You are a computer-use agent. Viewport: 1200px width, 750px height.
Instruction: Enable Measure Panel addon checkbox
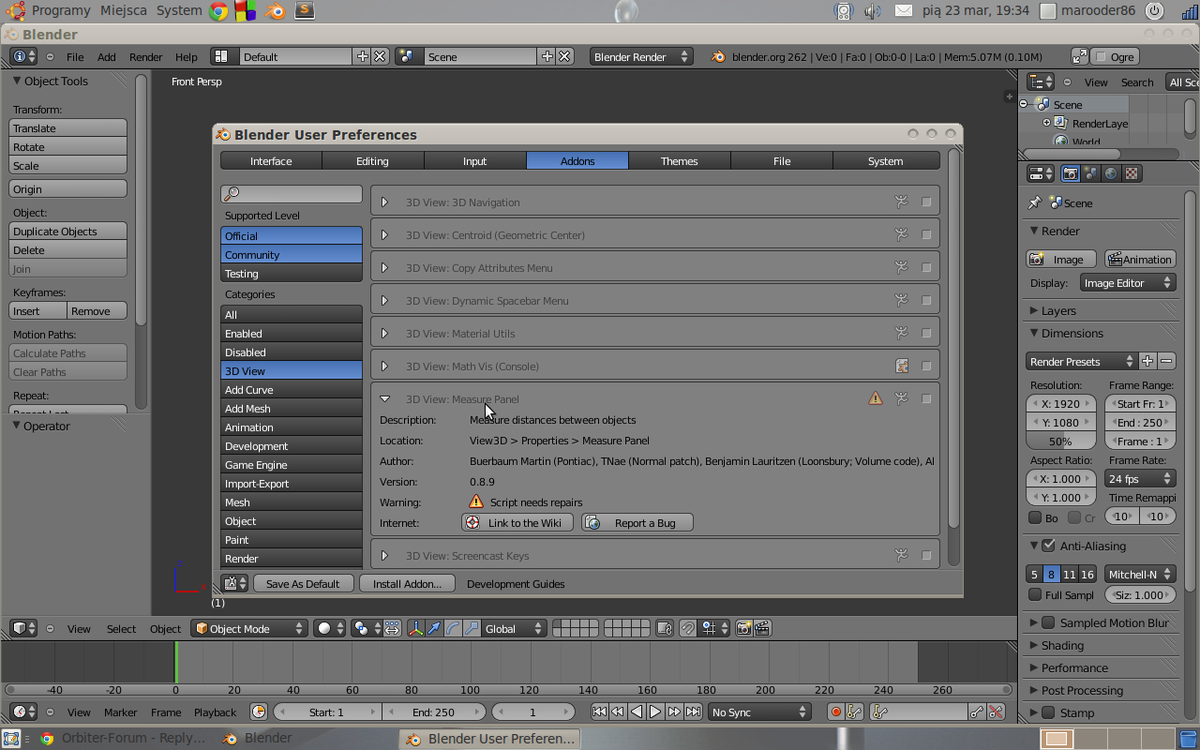926,399
